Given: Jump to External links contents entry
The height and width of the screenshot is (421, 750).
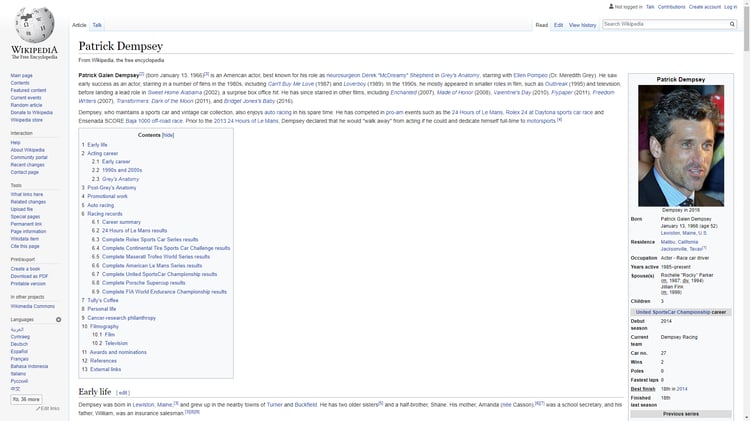Looking at the screenshot, I should pyautogui.click(x=105, y=369).
